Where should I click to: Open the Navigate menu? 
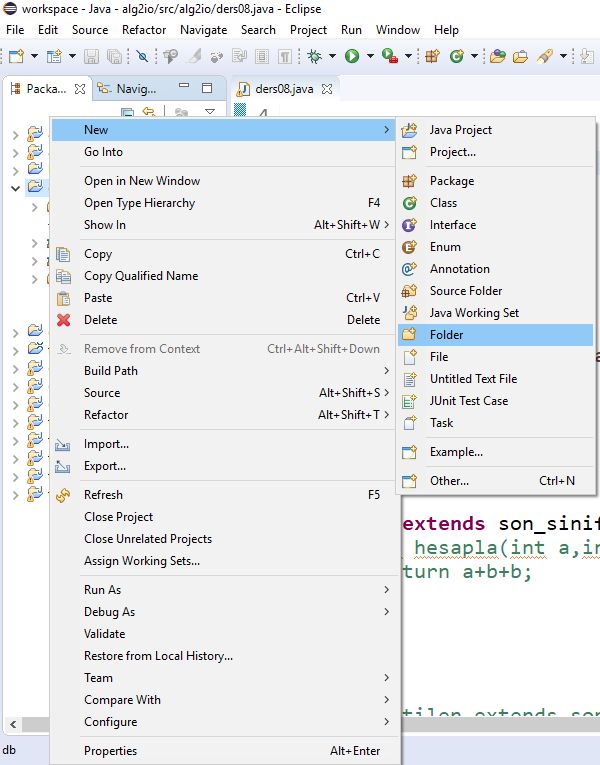tap(203, 30)
